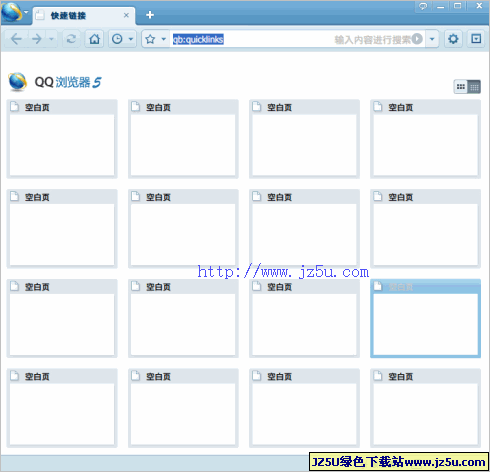This screenshot has height=472, width=490.
Task: Open the highlighted blank-page tile
Action: tap(425, 318)
